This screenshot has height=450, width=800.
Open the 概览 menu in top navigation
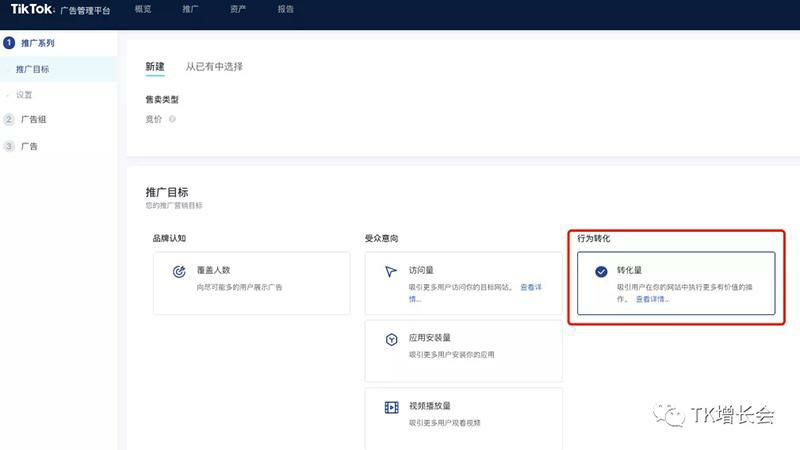(144, 10)
